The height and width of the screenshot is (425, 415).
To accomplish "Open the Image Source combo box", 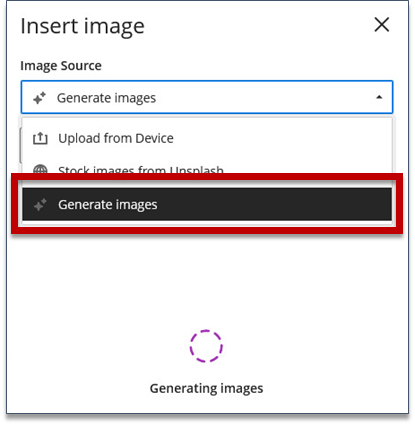I will 207,97.
